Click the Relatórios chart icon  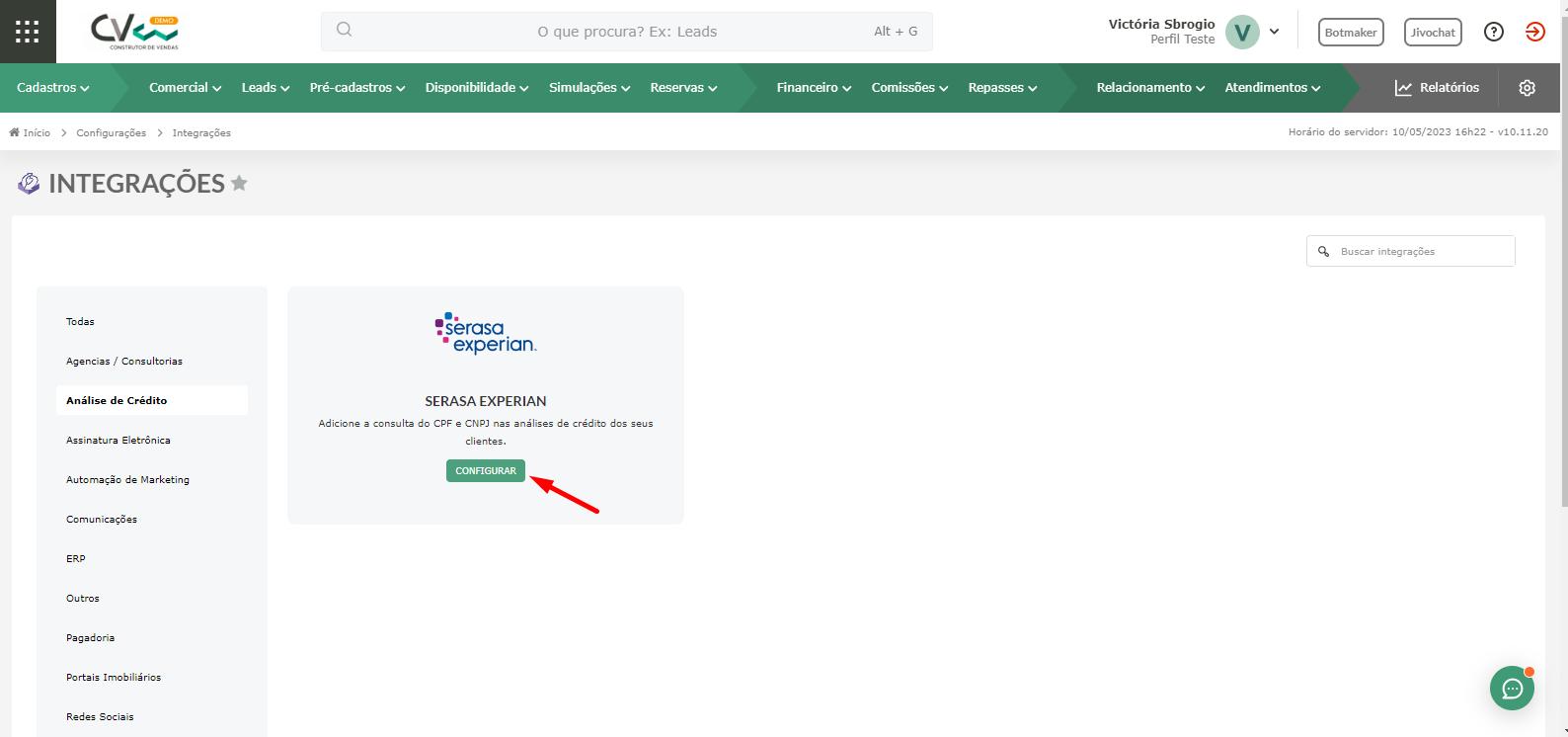(1403, 88)
